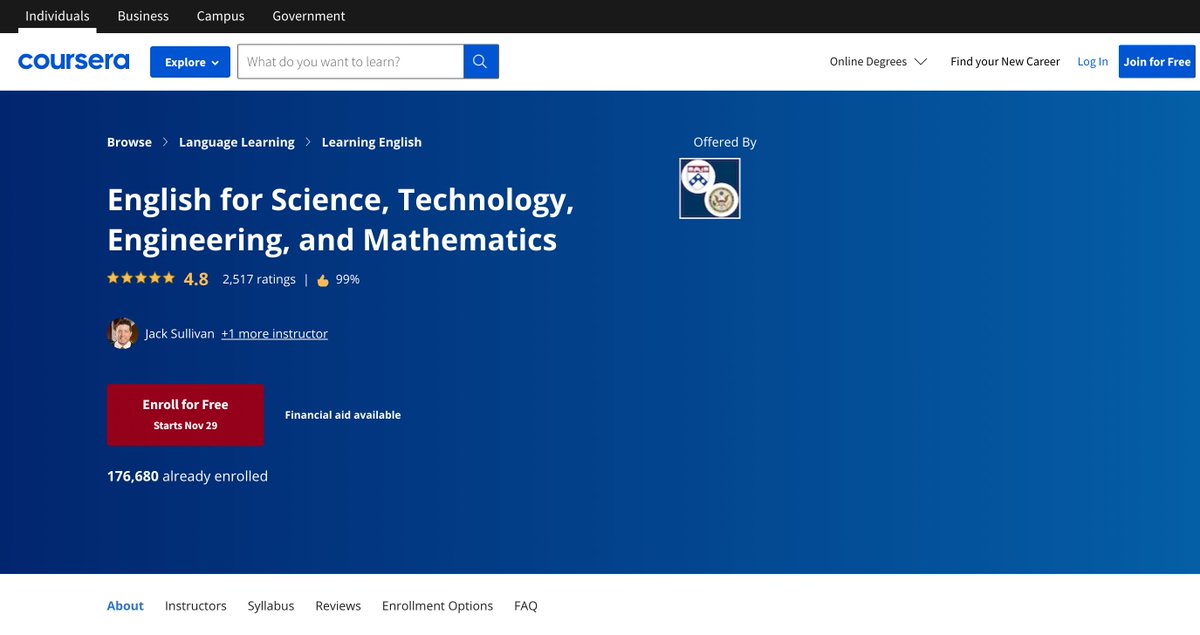The height and width of the screenshot is (635, 1200).
Task: Click the What do you want to learn field
Action: click(x=350, y=62)
